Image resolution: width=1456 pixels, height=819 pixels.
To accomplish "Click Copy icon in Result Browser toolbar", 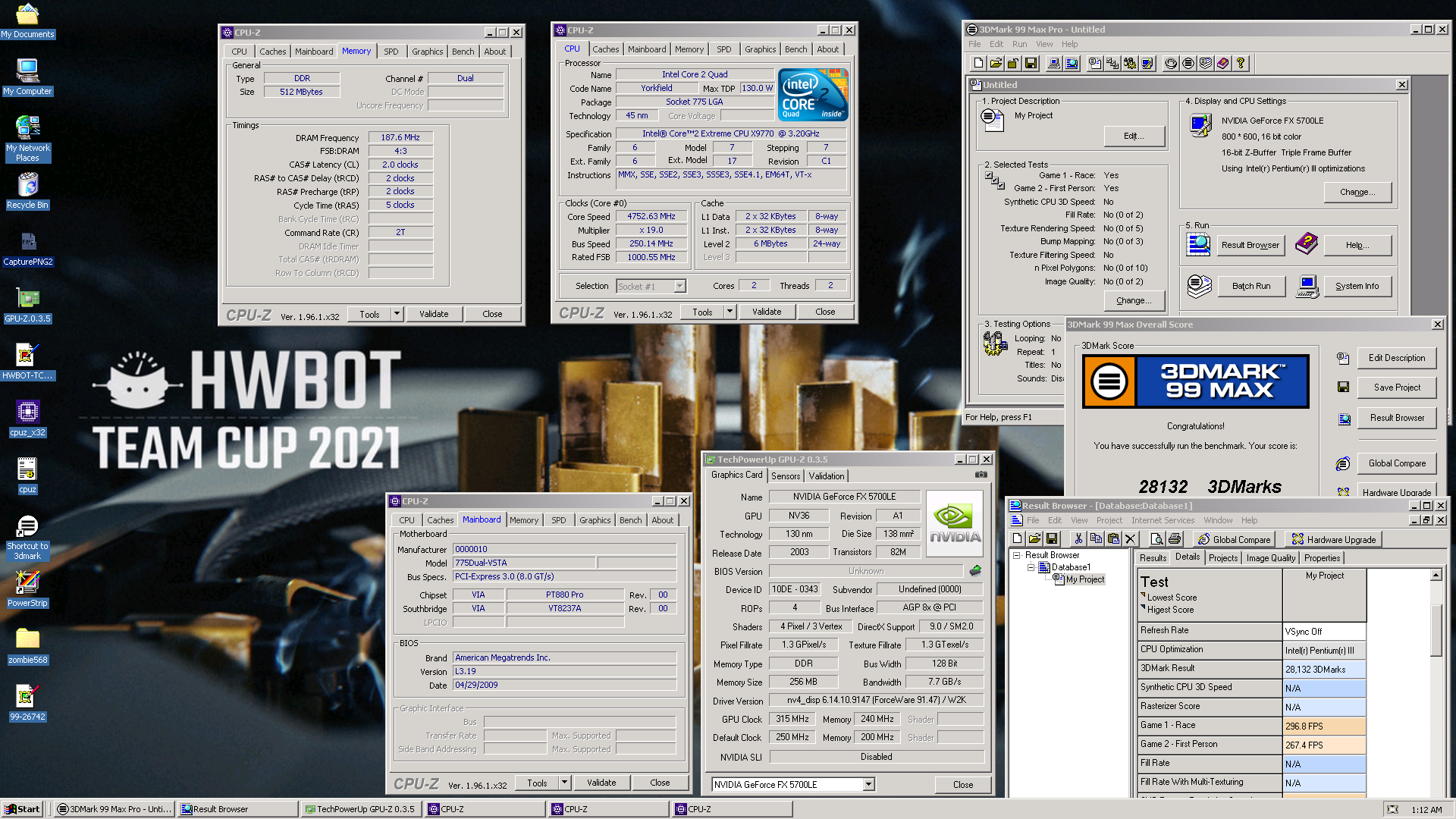I will point(1095,539).
